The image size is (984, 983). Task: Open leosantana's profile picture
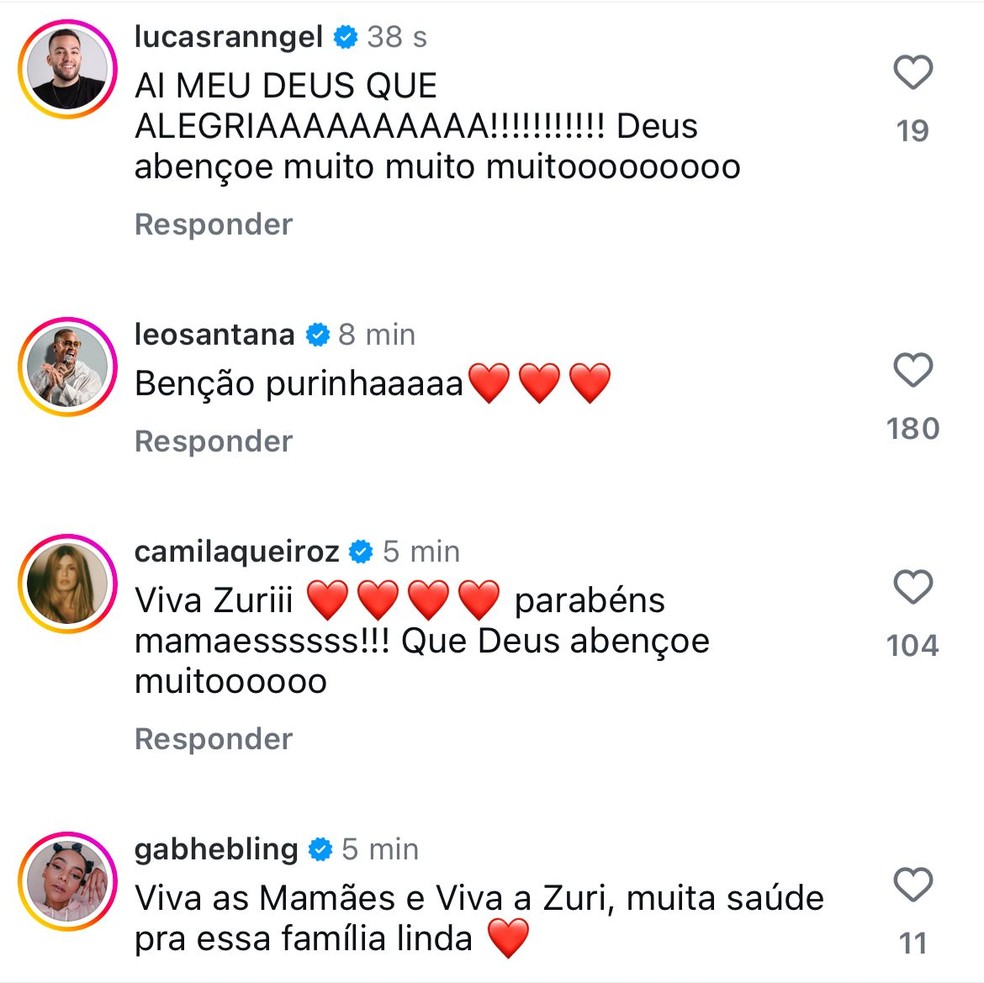click(x=66, y=366)
